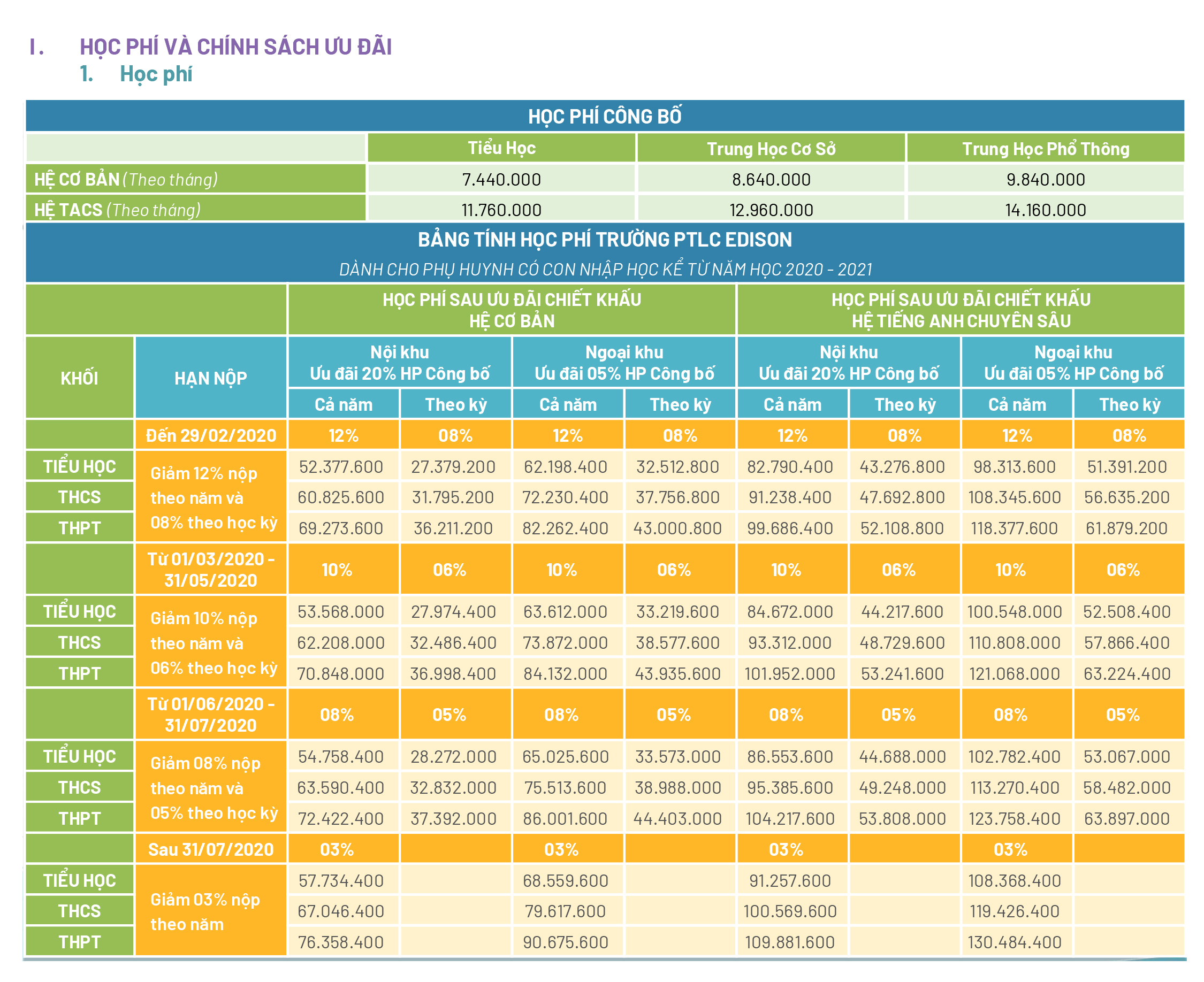Click the 7.440.000 tuition cell
The image size is (1204, 982).
[501, 179]
